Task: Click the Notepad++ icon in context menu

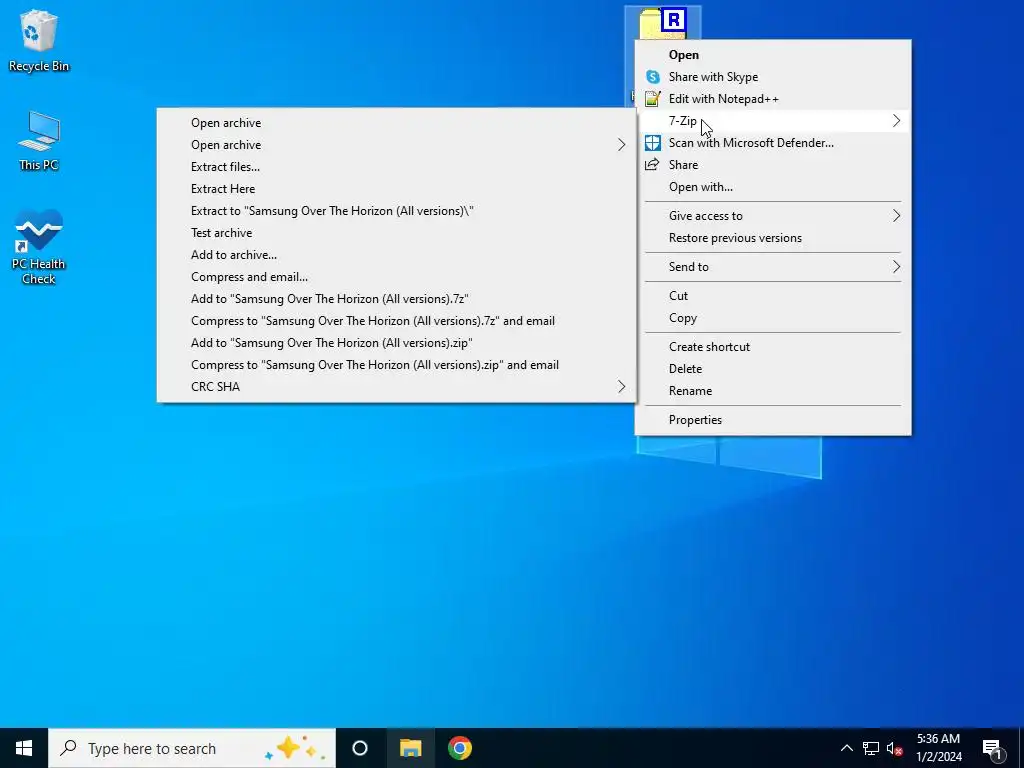Action: click(652, 99)
